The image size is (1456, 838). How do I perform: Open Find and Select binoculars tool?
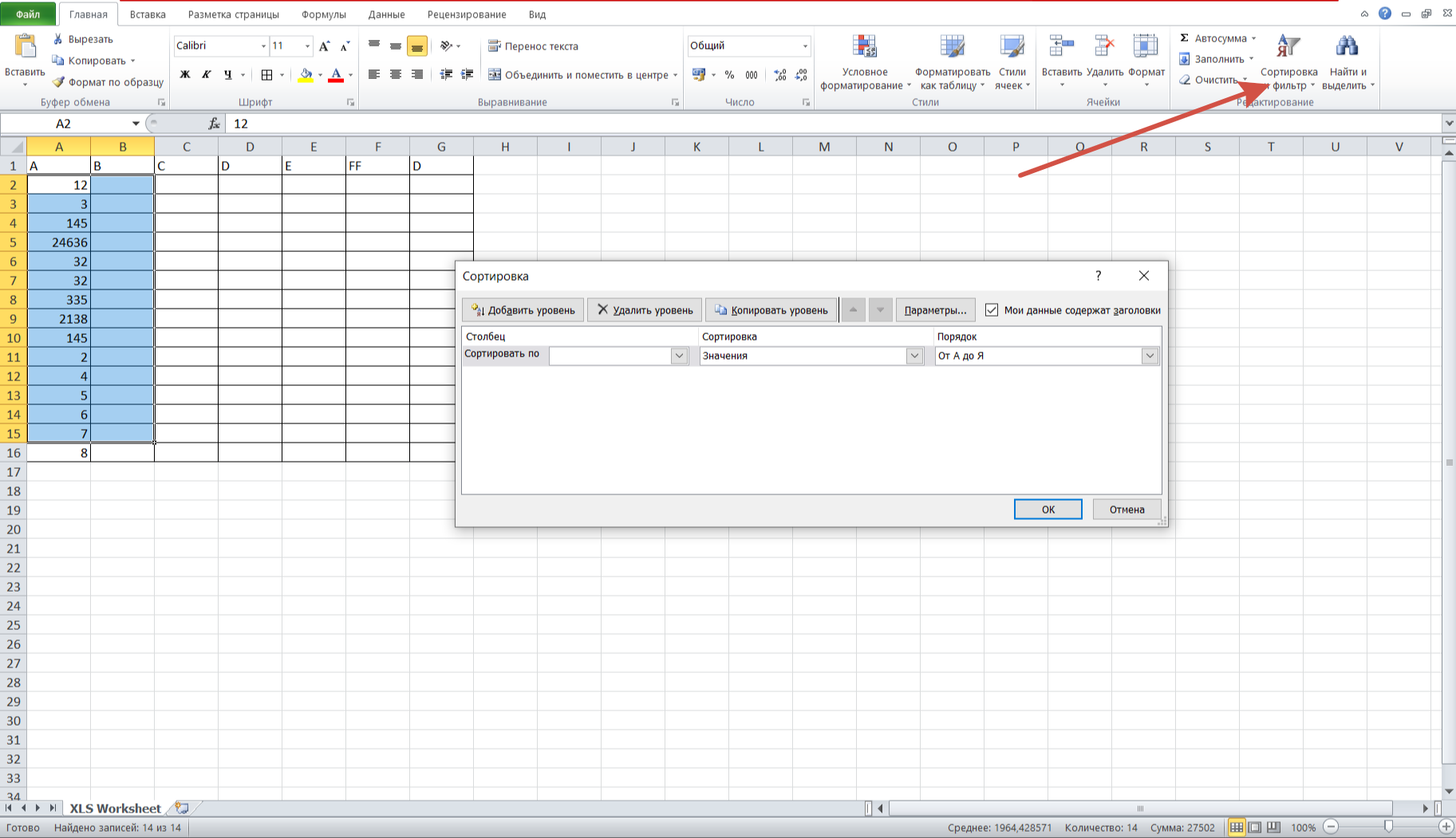click(x=1347, y=47)
